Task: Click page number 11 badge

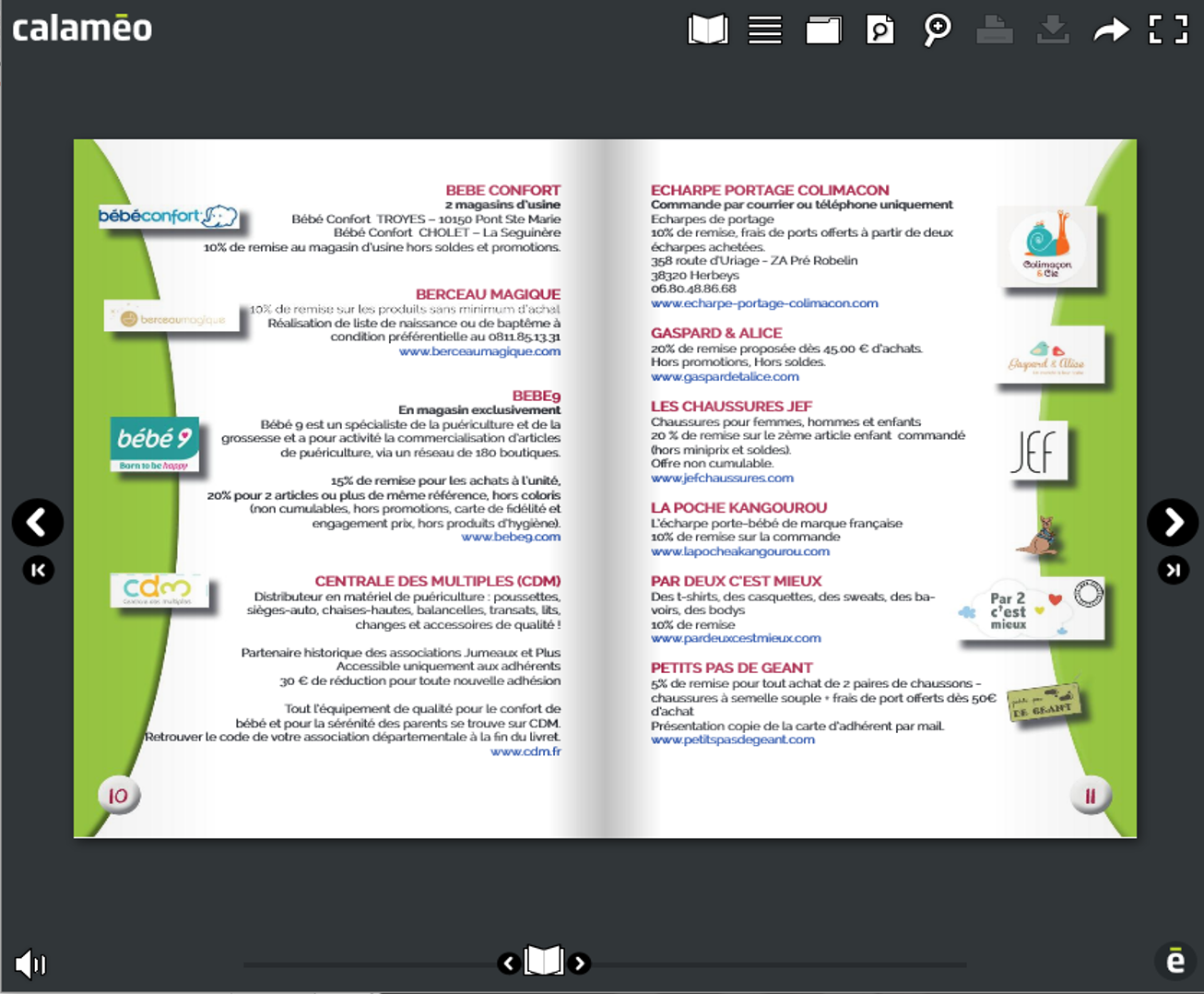Action: 1090,796
